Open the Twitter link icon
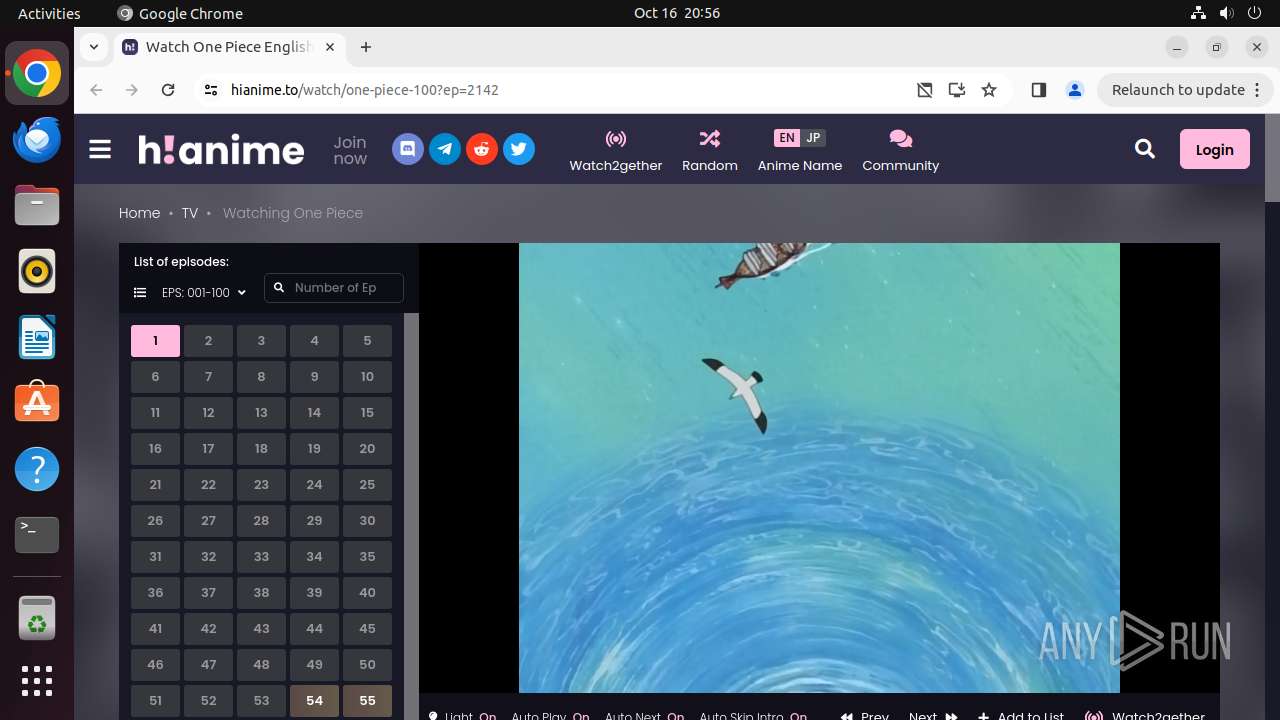Viewport: 1280px width, 720px height. (x=519, y=150)
